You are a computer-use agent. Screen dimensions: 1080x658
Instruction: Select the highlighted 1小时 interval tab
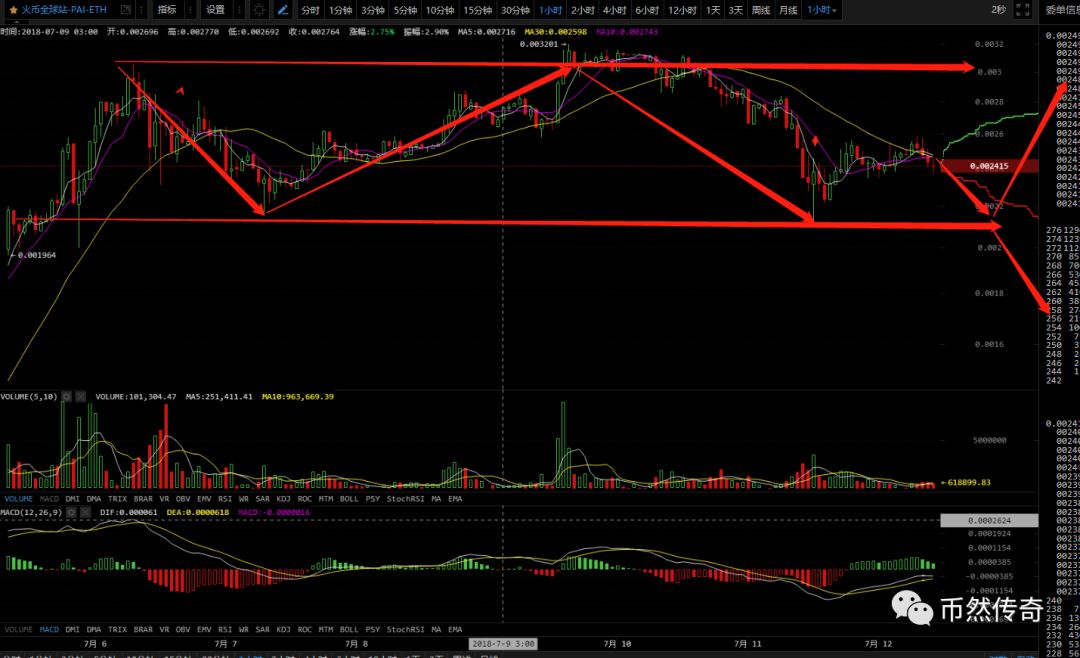[x=550, y=10]
